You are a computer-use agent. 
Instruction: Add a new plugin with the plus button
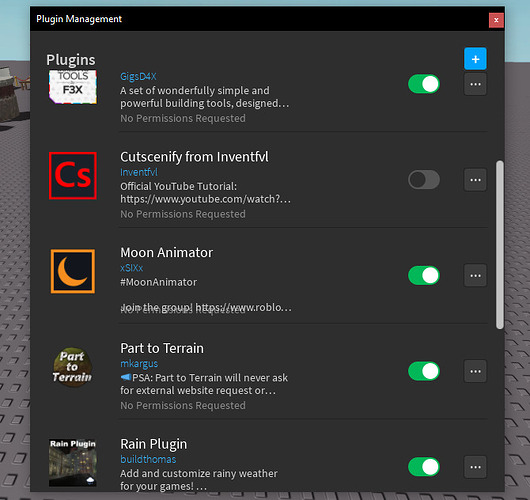click(475, 59)
